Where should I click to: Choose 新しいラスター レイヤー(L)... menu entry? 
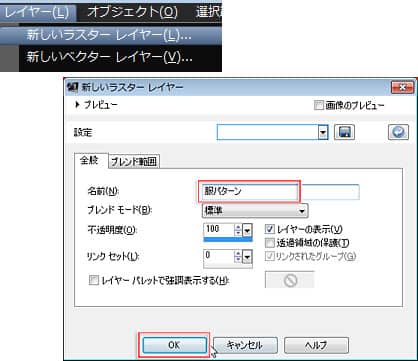(x=110, y=35)
